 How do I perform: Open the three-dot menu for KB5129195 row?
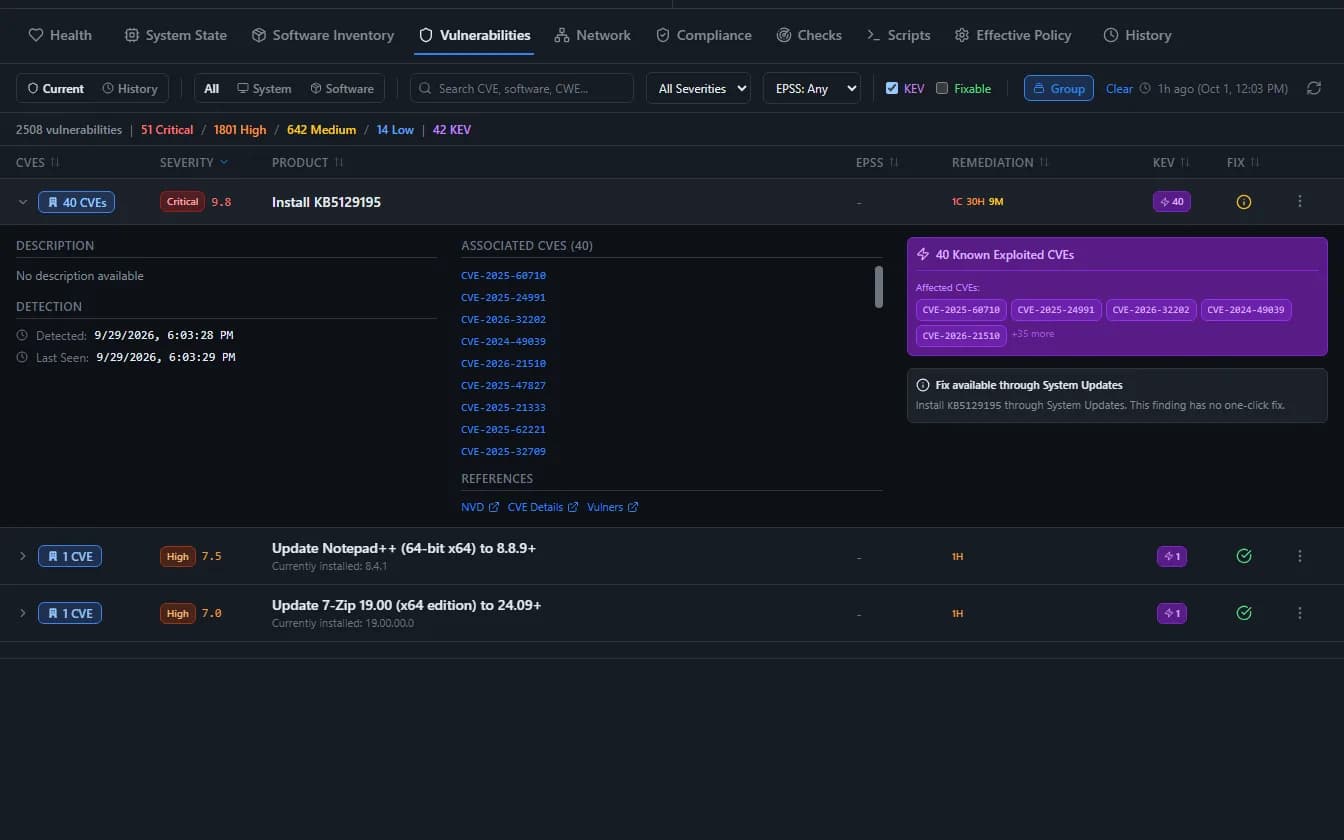click(x=1300, y=201)
